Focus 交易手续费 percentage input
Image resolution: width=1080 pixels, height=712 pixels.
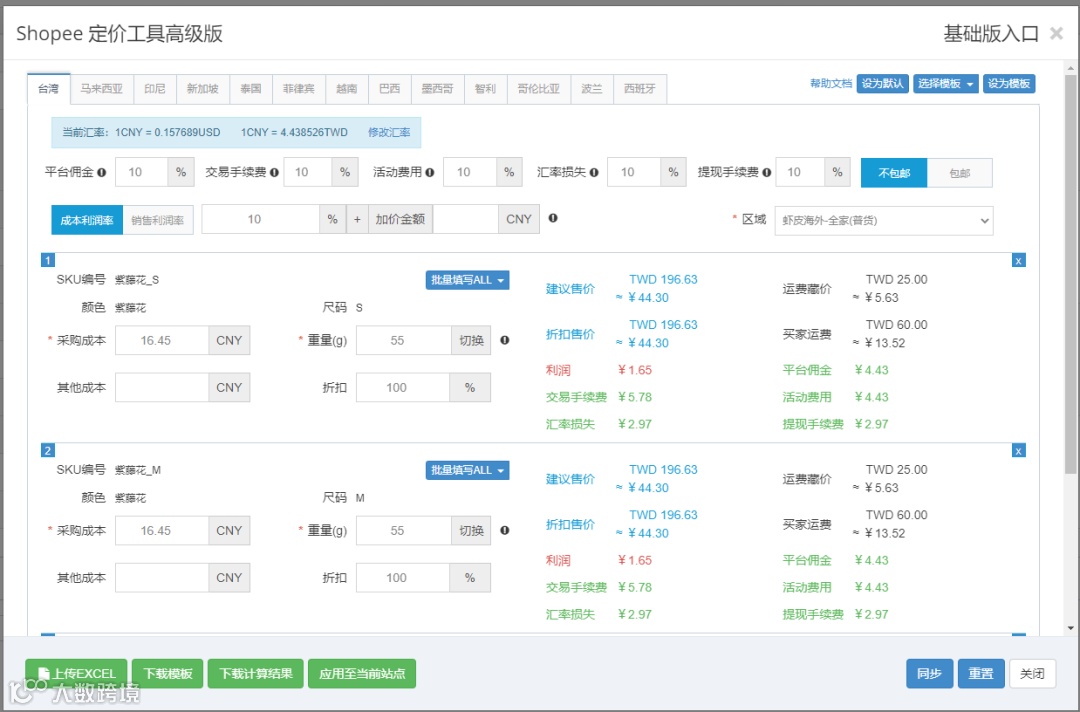pyautogui.click(x=308, y=172)
